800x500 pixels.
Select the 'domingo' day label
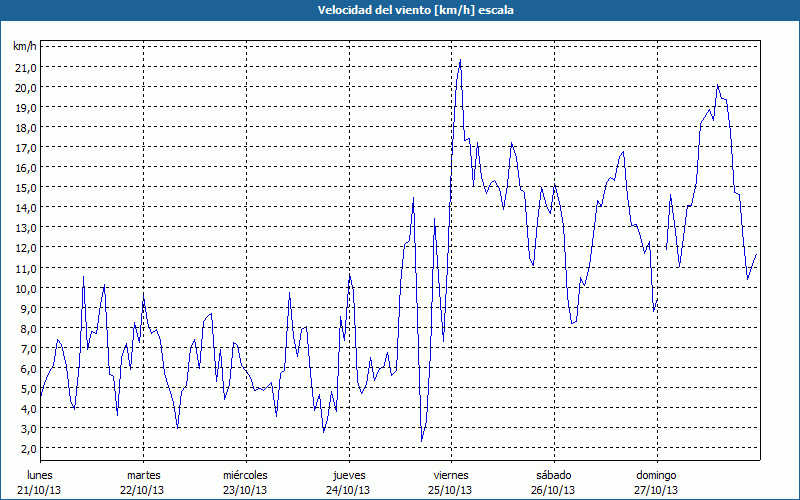coord(656,475)
